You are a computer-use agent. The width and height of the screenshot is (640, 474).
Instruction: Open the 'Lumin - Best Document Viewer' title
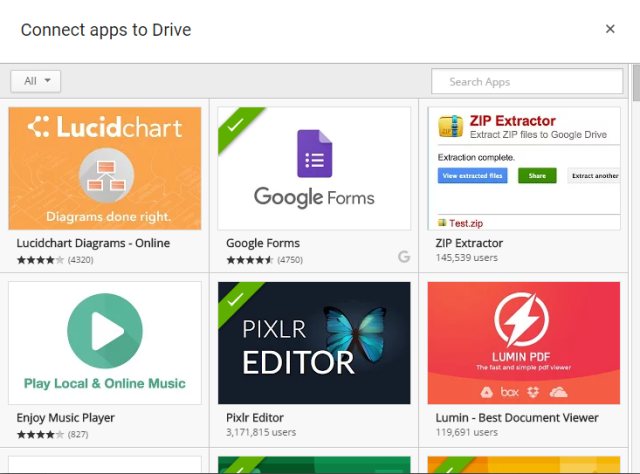pyautogui.click(x=517, y=418)
